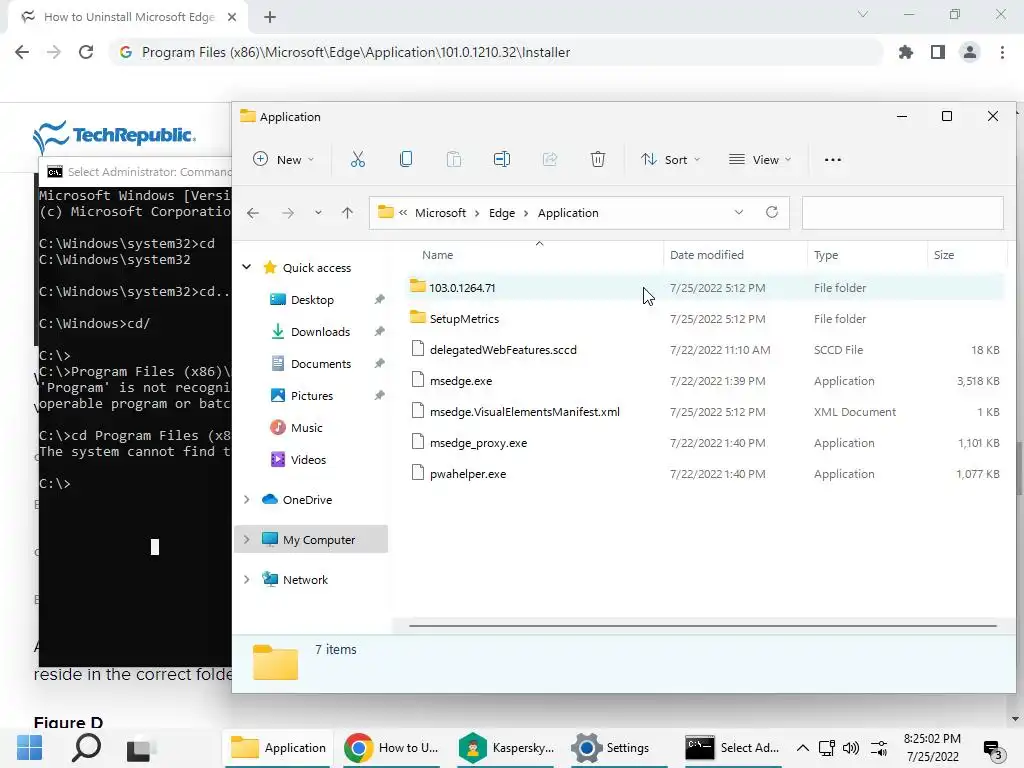Switch to Chrome How to U... taskbar item

click(x=391, y=748)
